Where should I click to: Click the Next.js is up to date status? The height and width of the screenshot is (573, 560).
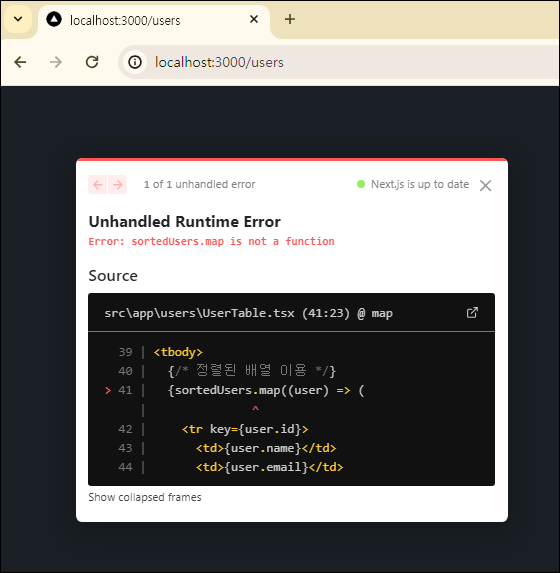click(413, 184)
